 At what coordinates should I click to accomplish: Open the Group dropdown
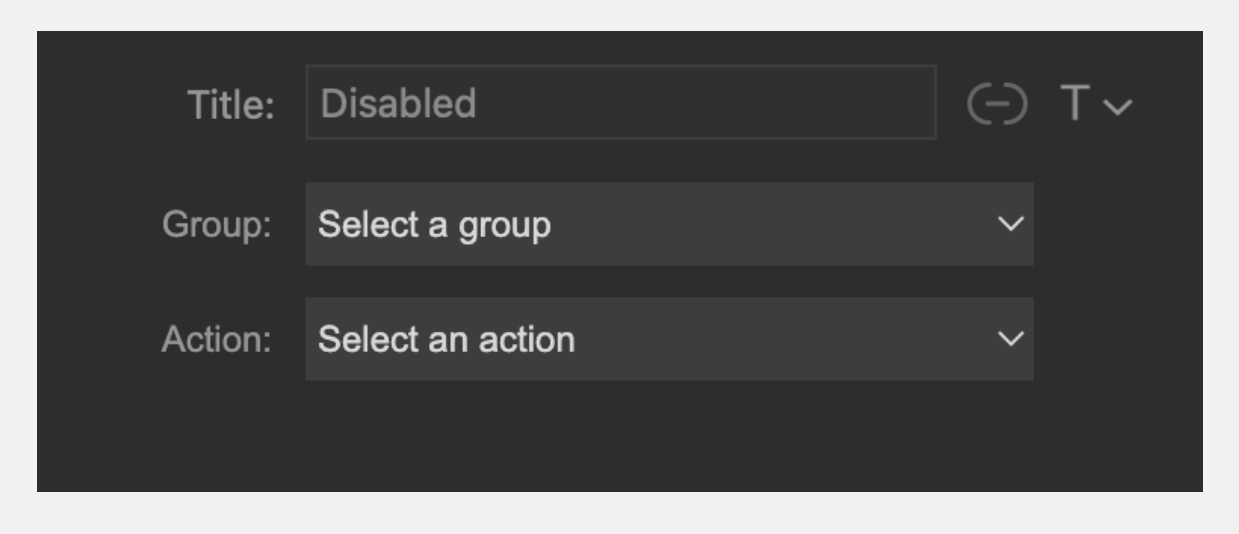tap(669, 224)
